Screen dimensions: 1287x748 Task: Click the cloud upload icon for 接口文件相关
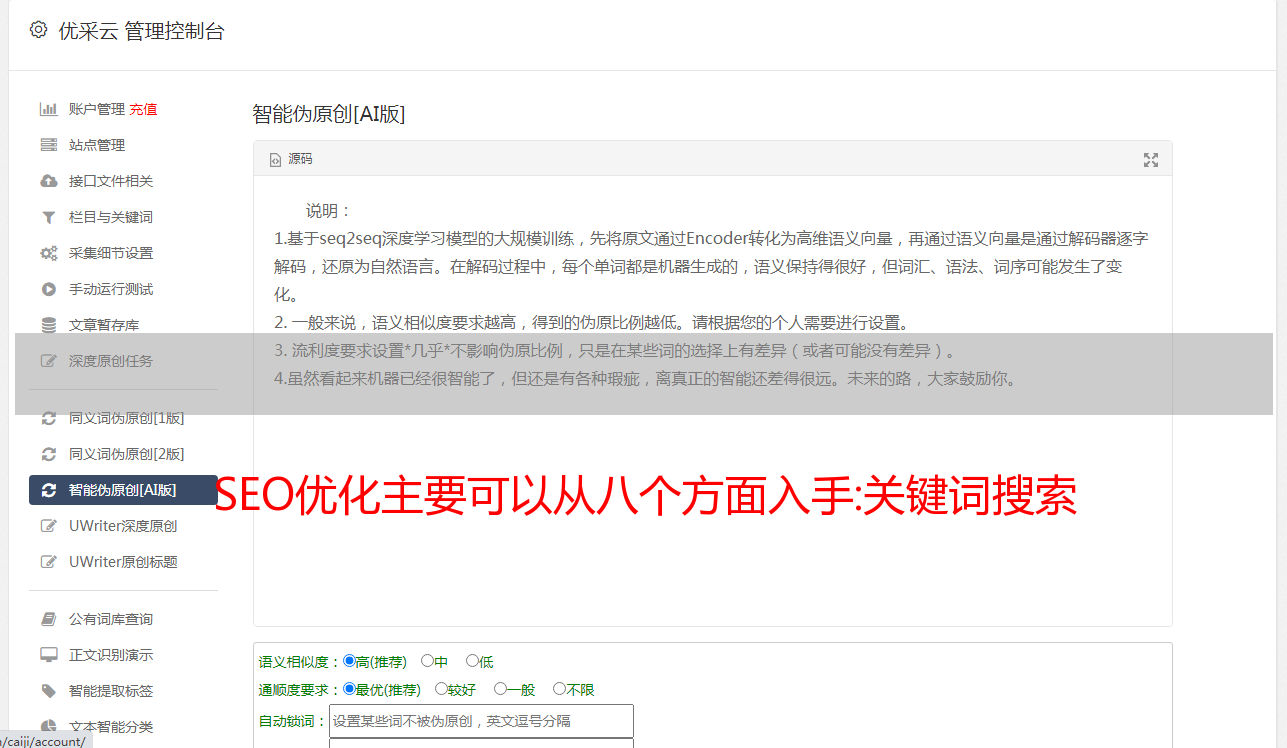[48, 181]
